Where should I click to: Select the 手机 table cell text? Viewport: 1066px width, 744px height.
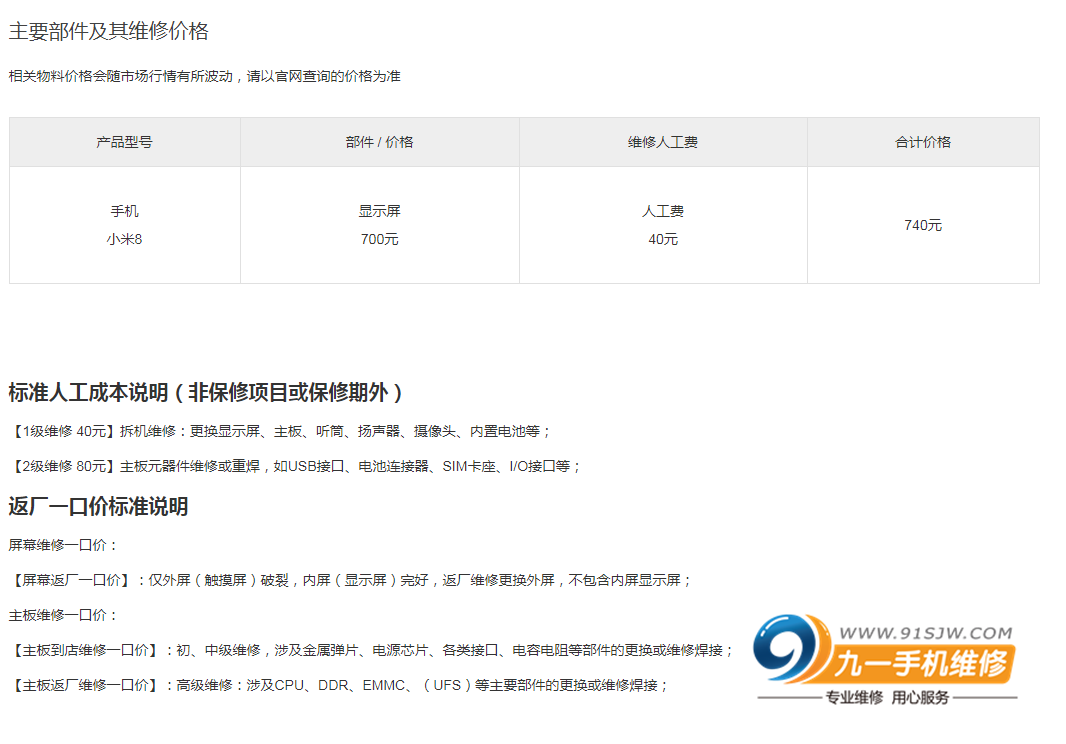[124, 212]
